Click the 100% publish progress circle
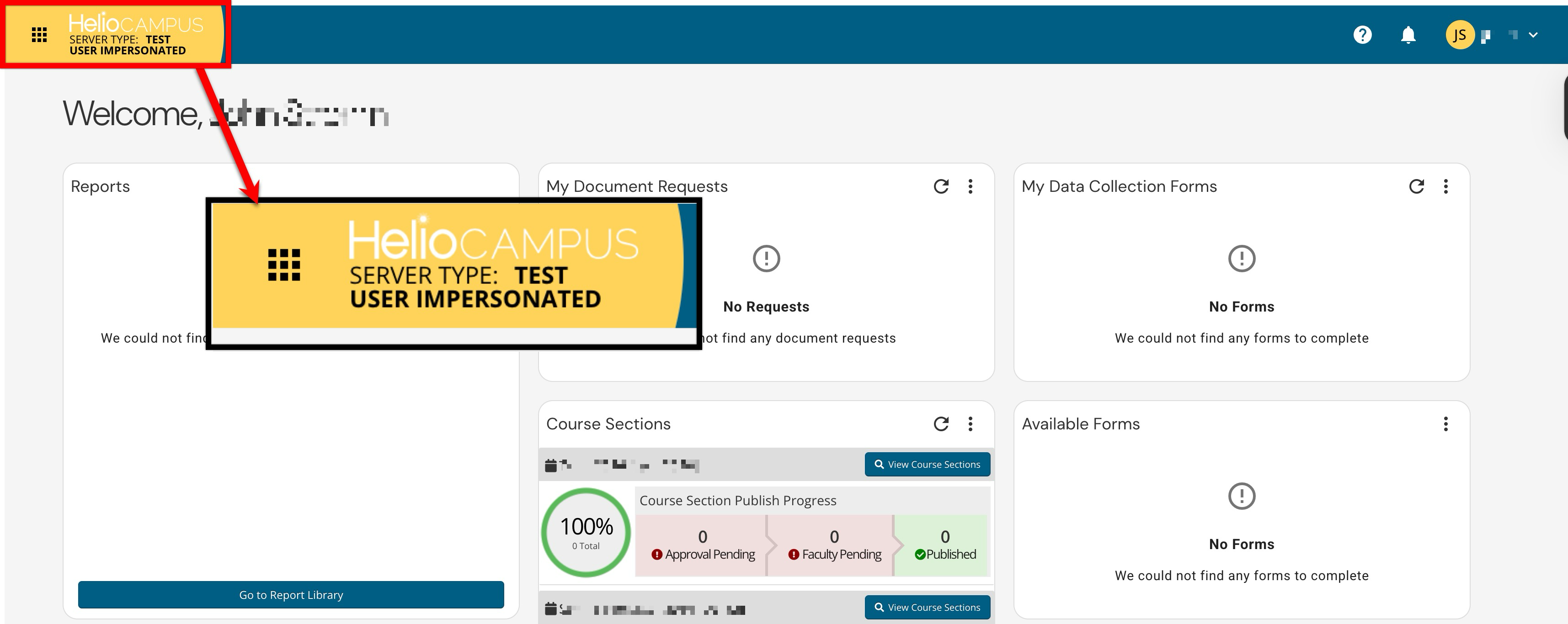 (x=586, y=533)
